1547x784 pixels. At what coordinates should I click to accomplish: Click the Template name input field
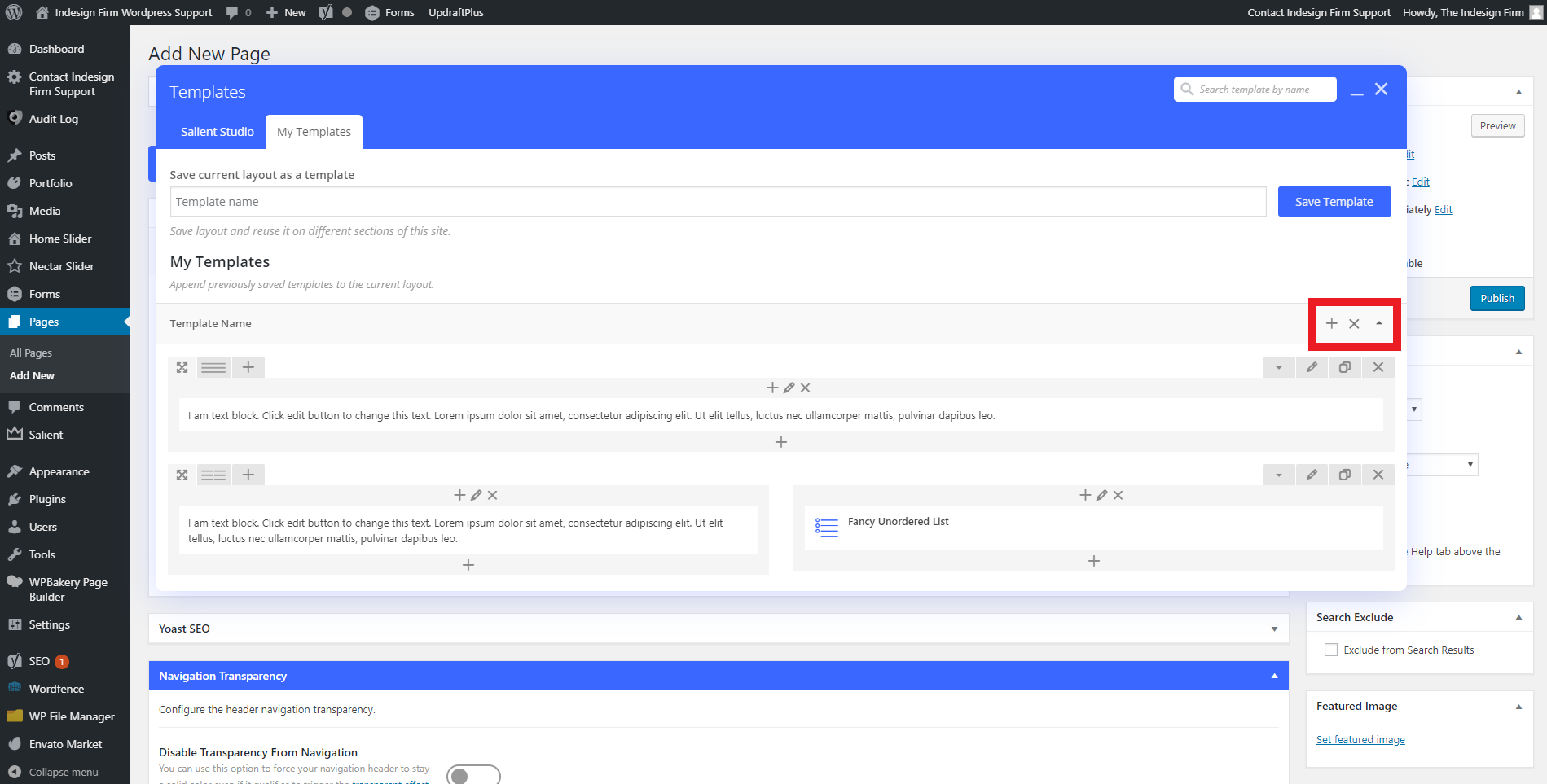click(x=717, y=202)
